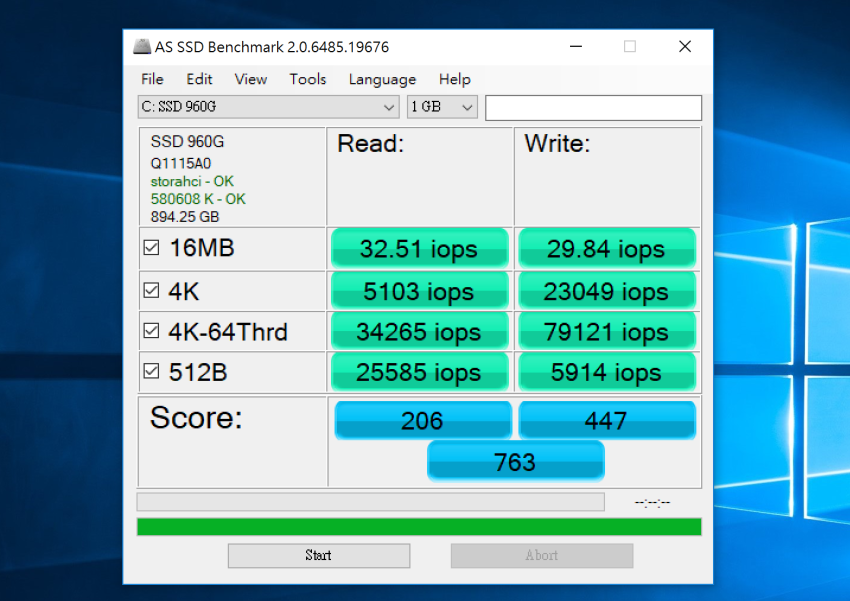Click the total score field showing 763
The height and width of the screenshot is (601, 850).
(515, 461)
